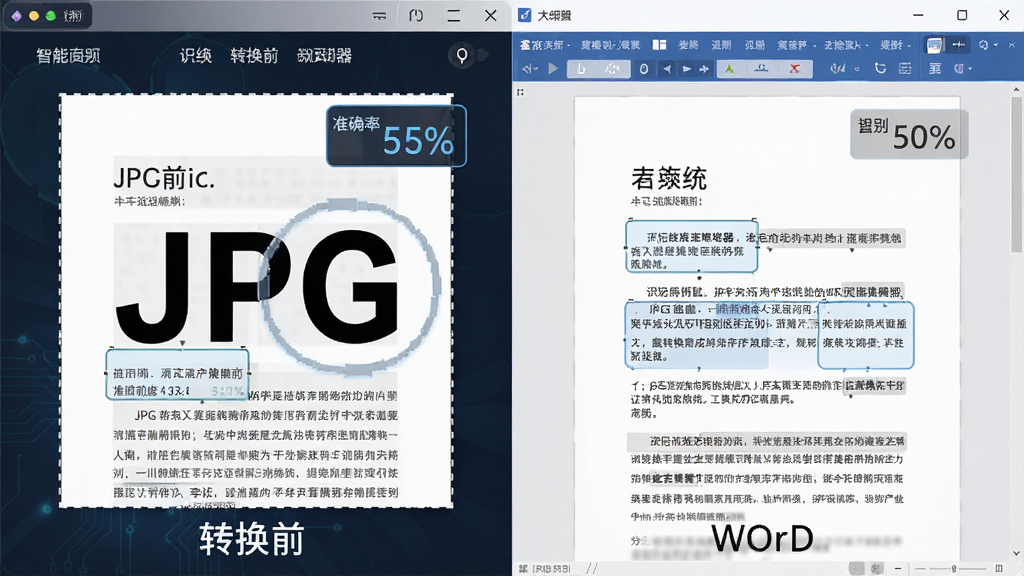Open the first ribbon menu in right window
Image resolution: width=1024 pixels, height=576 pixels.
tap(545, 45)
